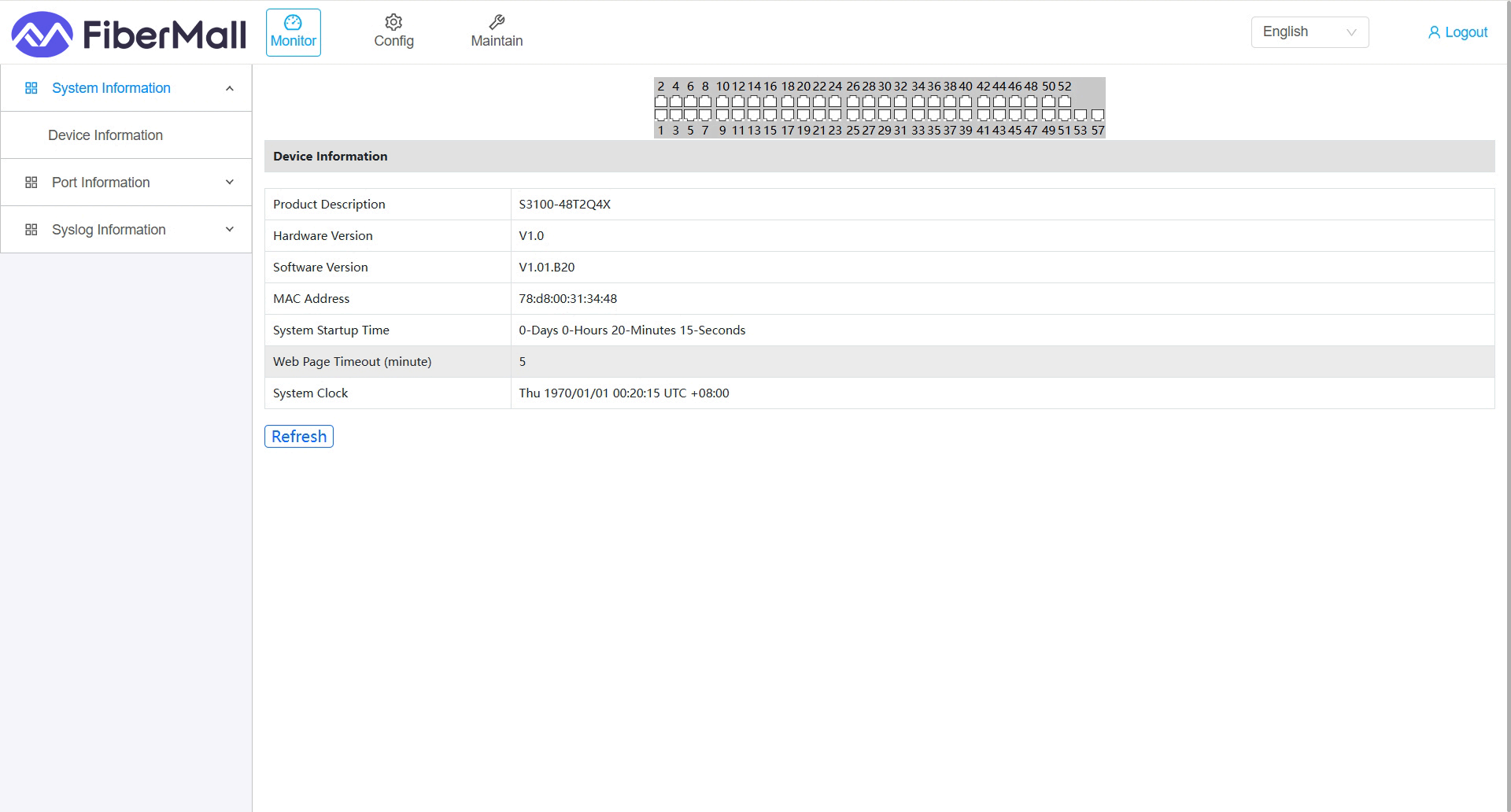The height and width of the screenshot is (812, 1511).
Task: Click the FiberMall logo
Action: click(128, 34)
